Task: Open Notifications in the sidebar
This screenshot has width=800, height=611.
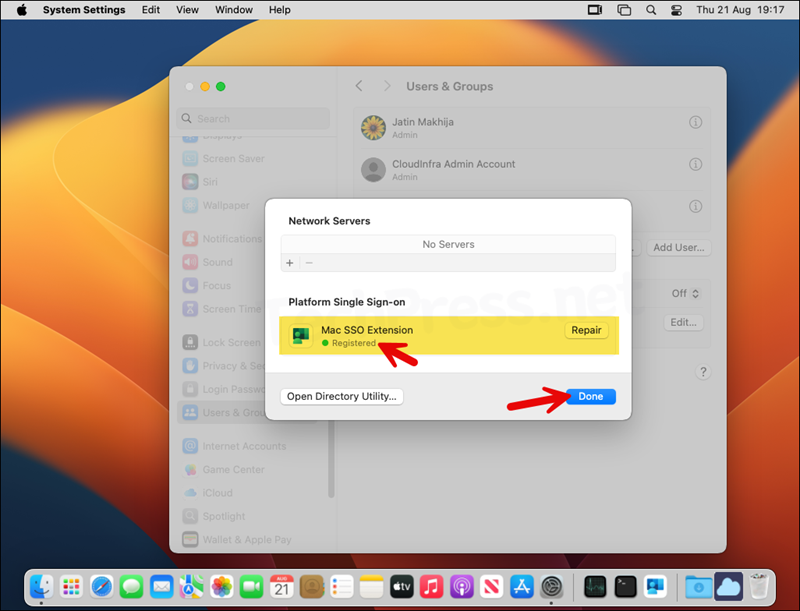Action: [x=222, y=239]
